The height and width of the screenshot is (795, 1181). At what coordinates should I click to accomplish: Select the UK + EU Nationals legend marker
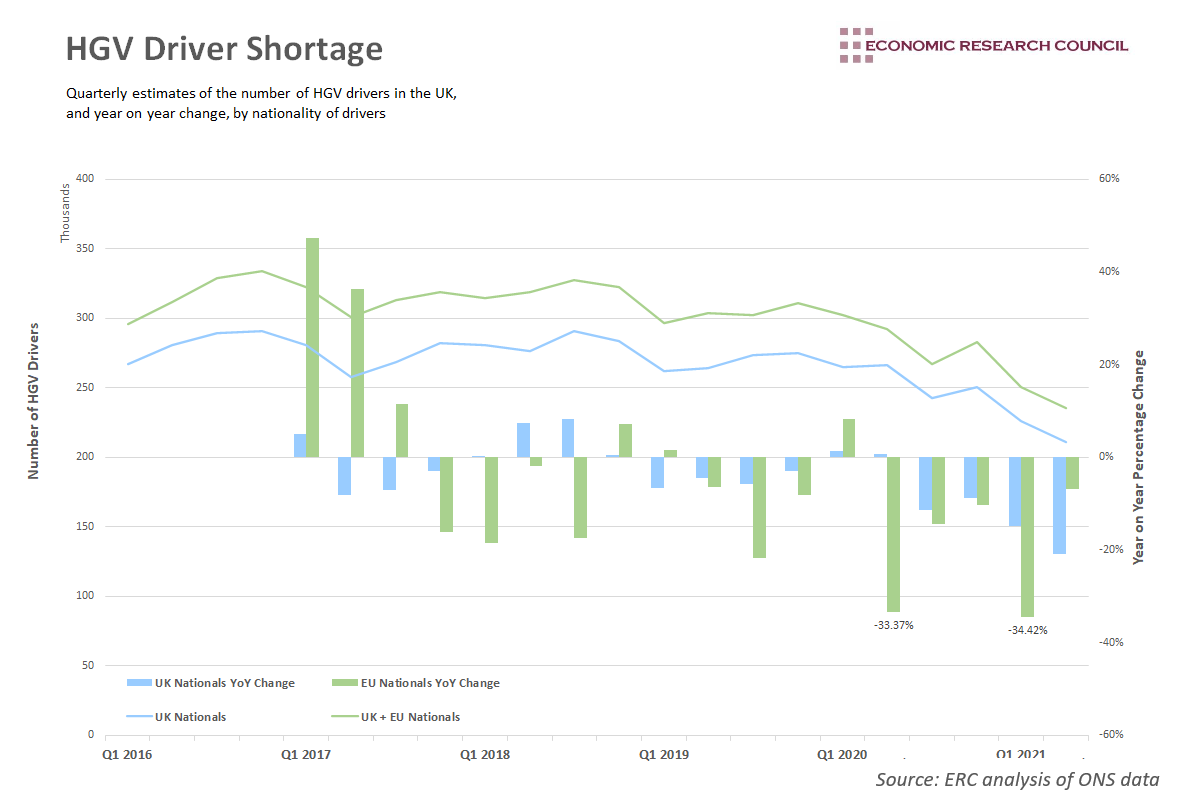coord(343,717)
